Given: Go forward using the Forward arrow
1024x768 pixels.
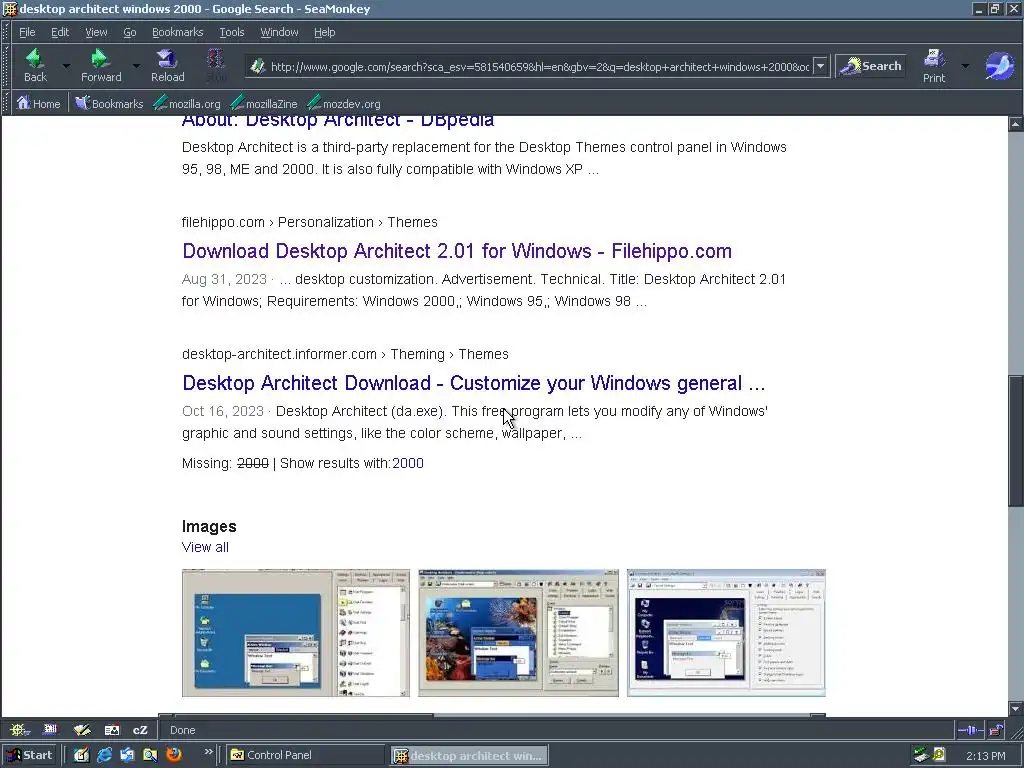Looking at the screenshot, I should tap(101, 65).
